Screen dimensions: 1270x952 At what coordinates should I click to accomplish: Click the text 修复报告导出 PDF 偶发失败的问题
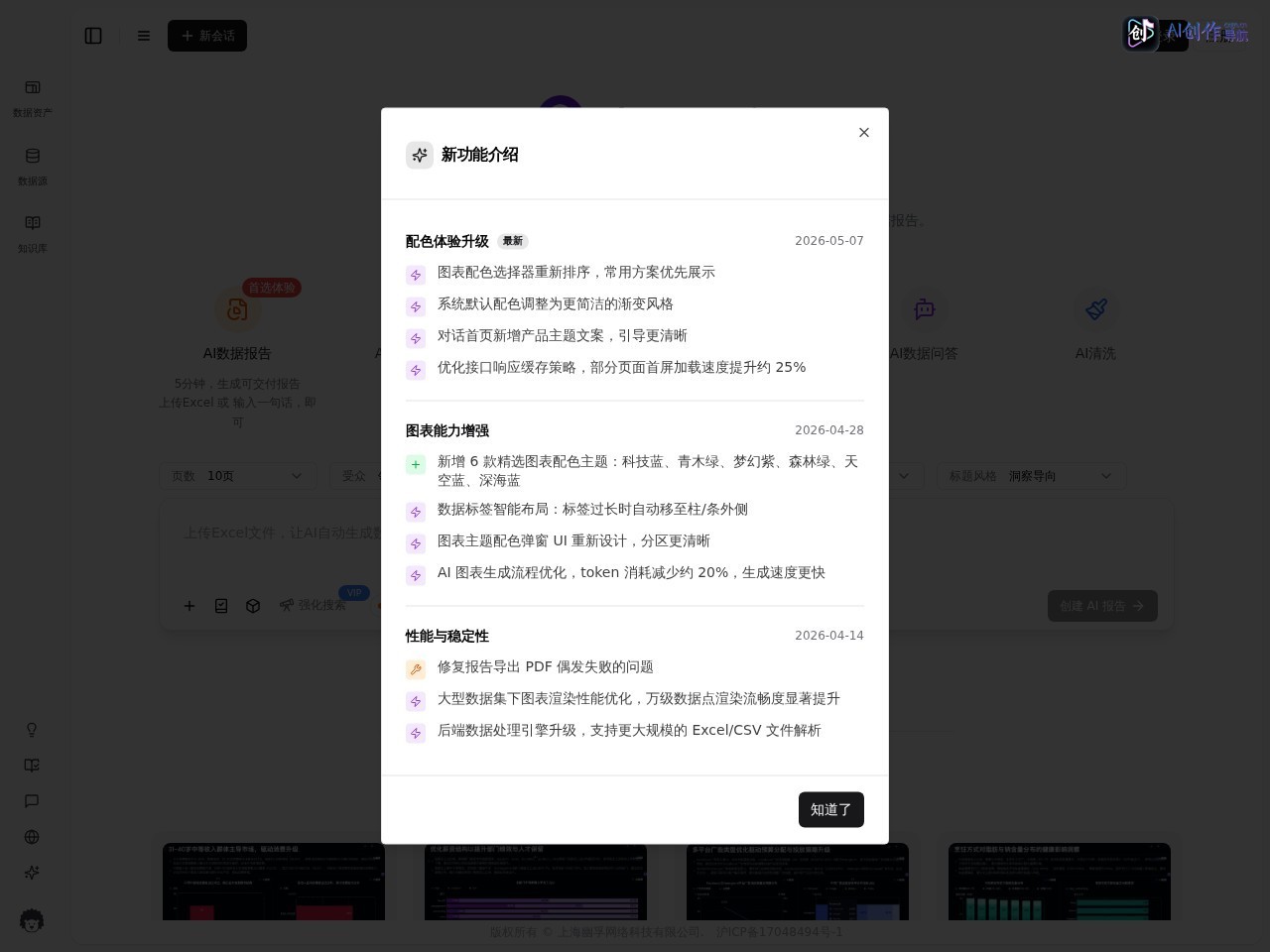(x=546, y=667)
